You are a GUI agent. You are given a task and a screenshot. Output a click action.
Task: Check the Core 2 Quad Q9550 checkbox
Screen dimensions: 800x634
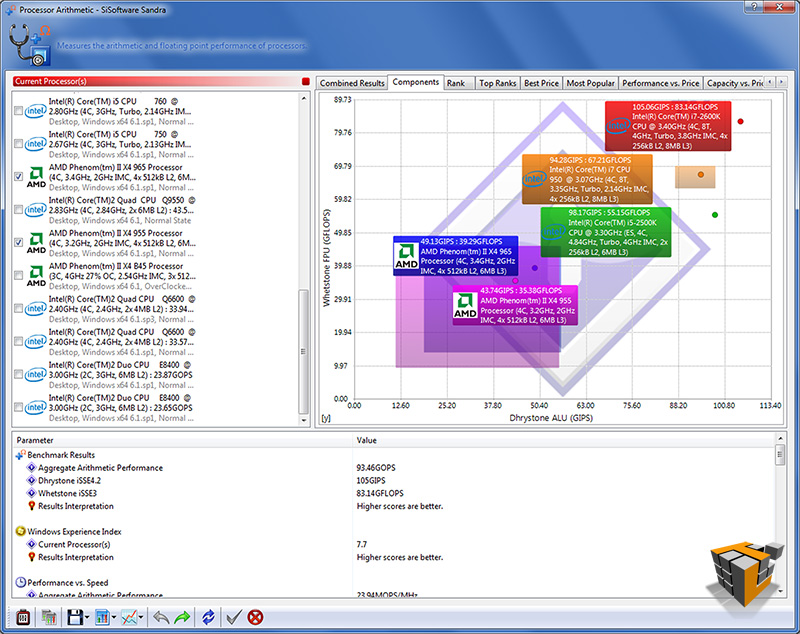[18, 210]
